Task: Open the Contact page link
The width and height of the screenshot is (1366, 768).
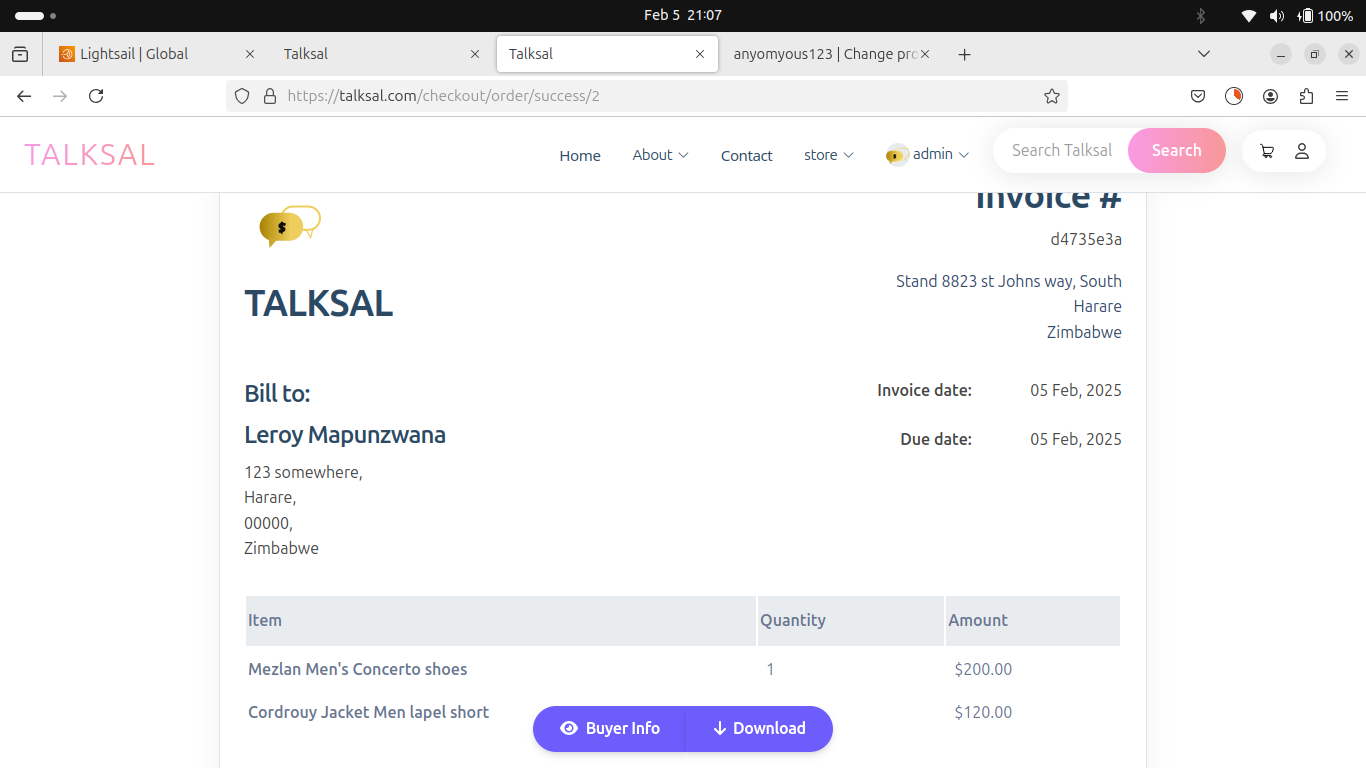Action: click(747, 155)
